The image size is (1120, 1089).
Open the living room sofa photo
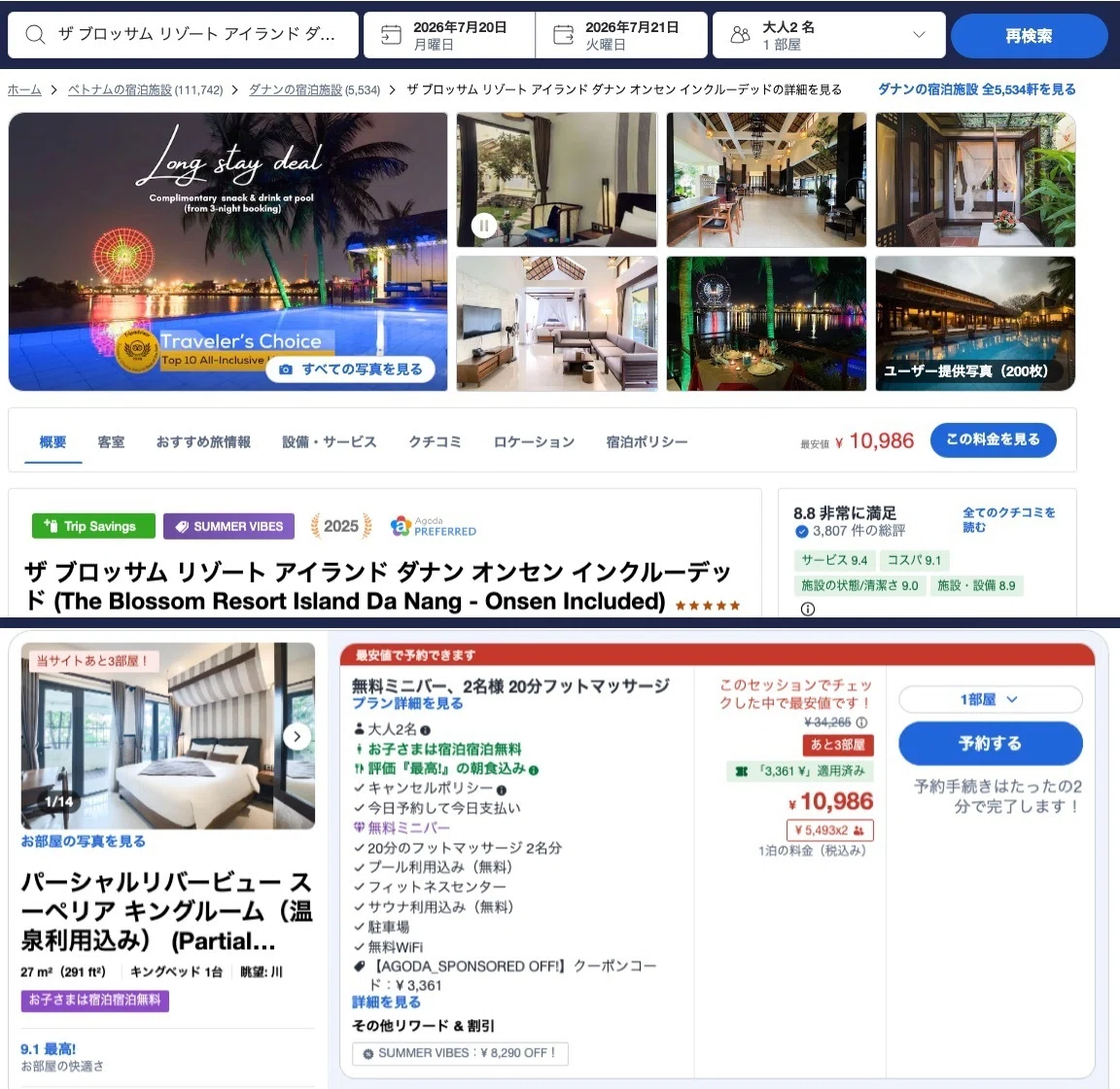coord(556,324)
